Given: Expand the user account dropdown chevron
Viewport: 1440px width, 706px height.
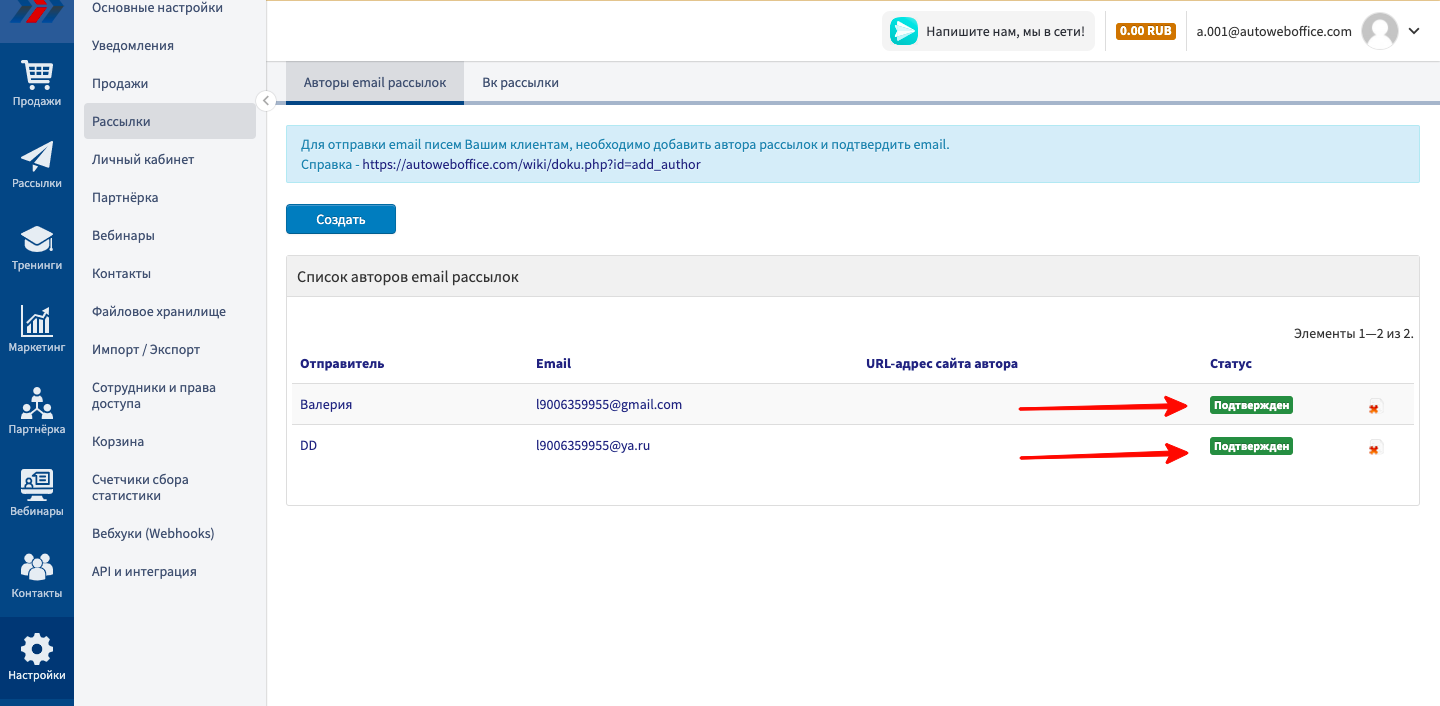Looking at the screenshot, I should (x=1414, y=31).
